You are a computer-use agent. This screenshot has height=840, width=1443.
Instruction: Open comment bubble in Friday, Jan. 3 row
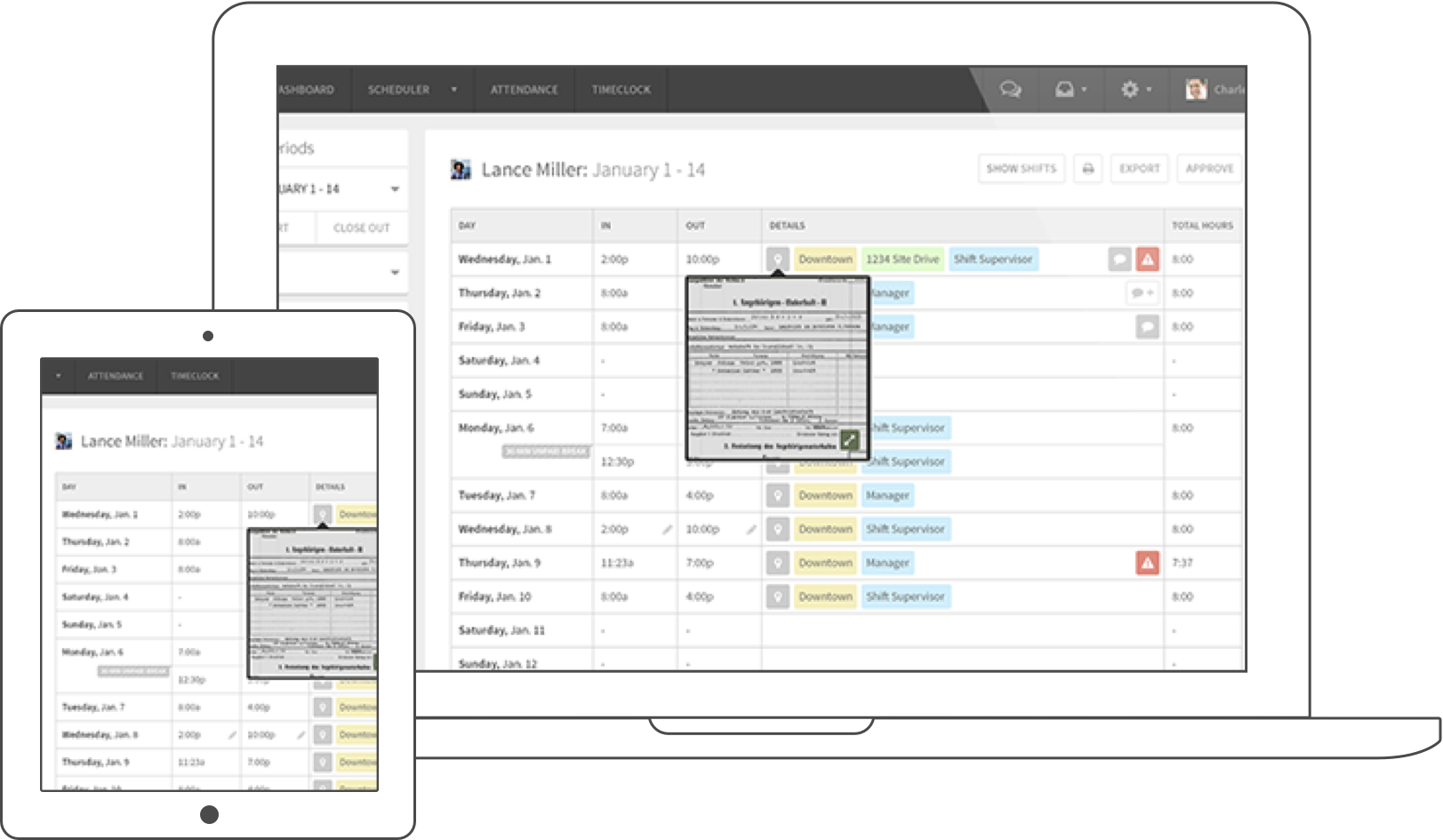(x=1148, y=326)
